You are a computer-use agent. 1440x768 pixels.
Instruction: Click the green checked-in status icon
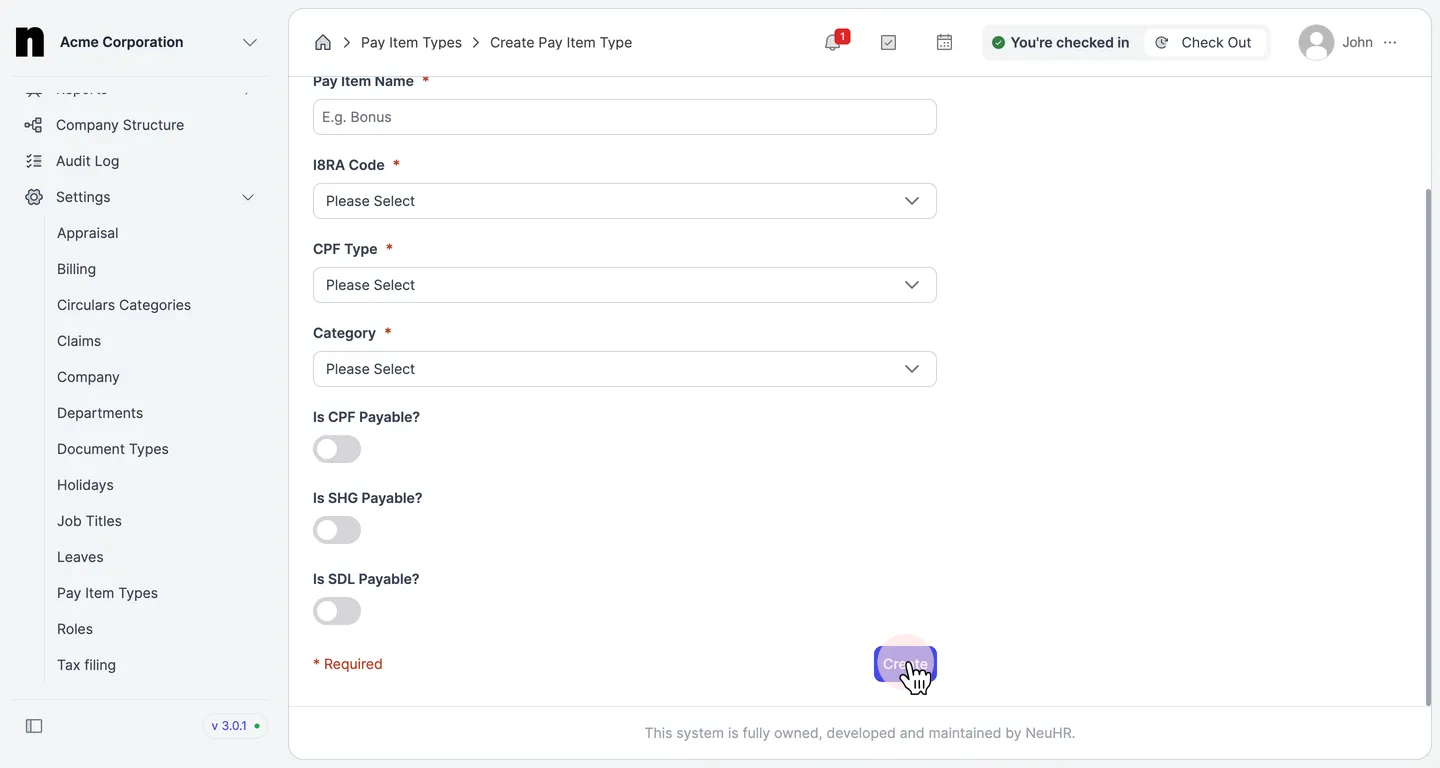point(998,42)
